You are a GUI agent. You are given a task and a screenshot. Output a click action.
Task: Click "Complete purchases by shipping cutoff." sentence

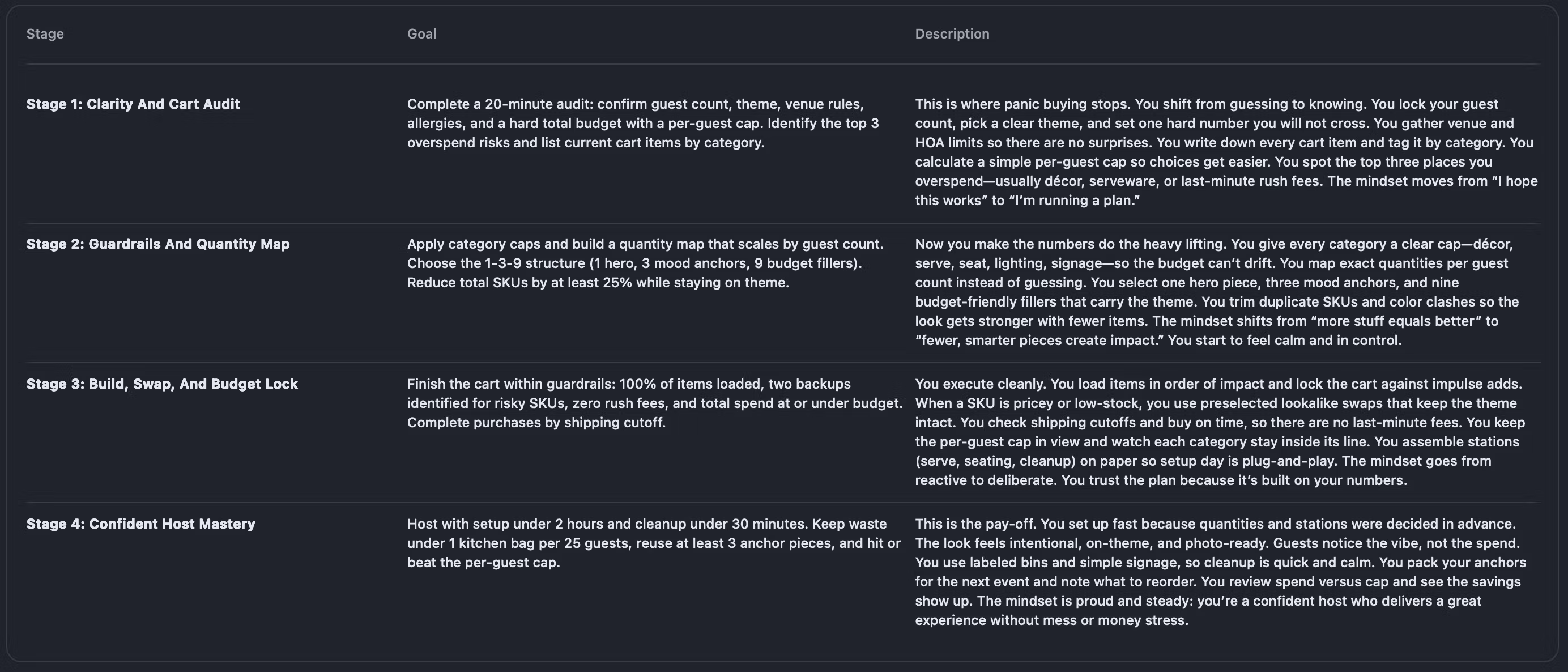[536, 423]
